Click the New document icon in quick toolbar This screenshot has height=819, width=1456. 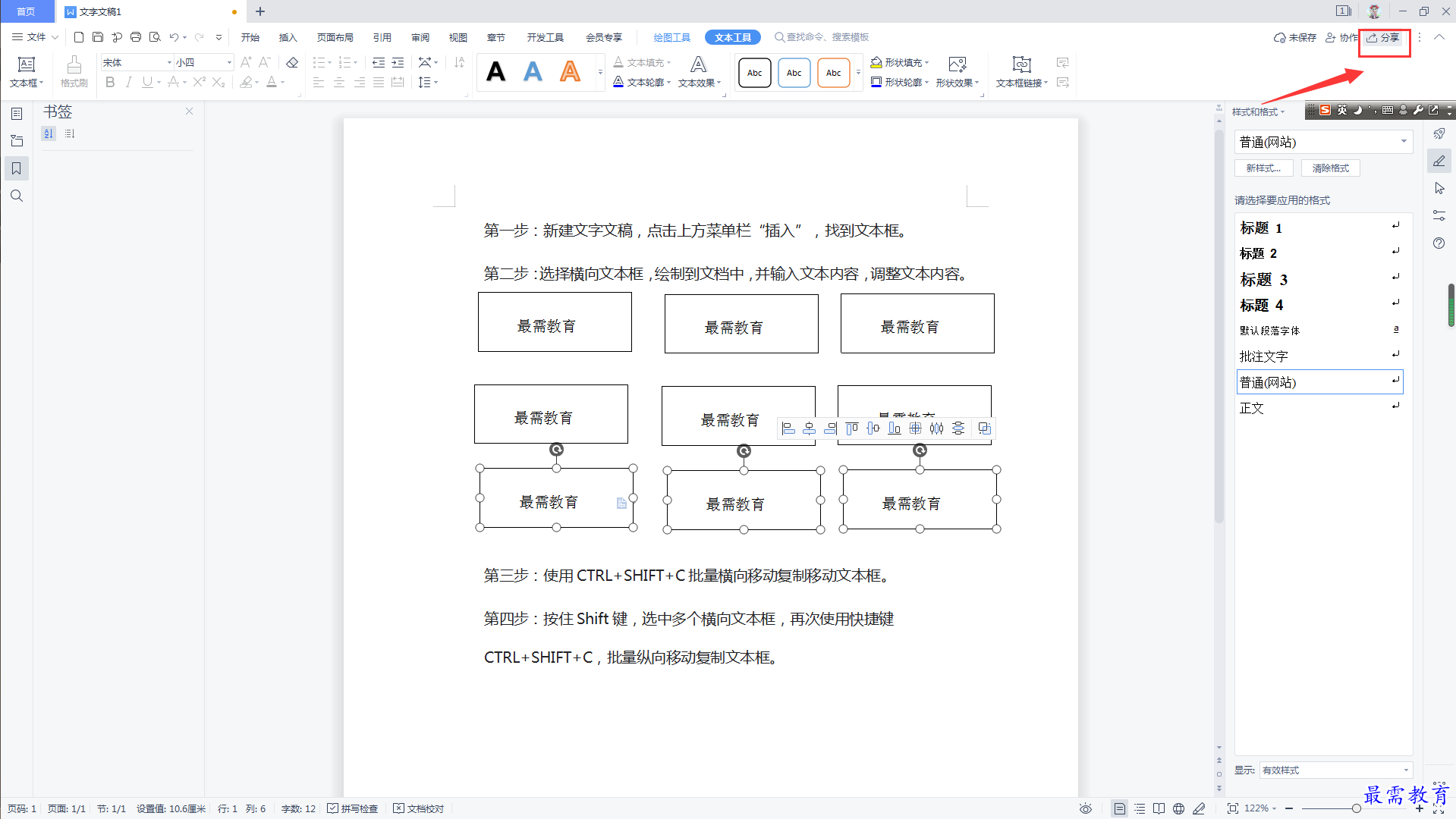coord(78,37)
